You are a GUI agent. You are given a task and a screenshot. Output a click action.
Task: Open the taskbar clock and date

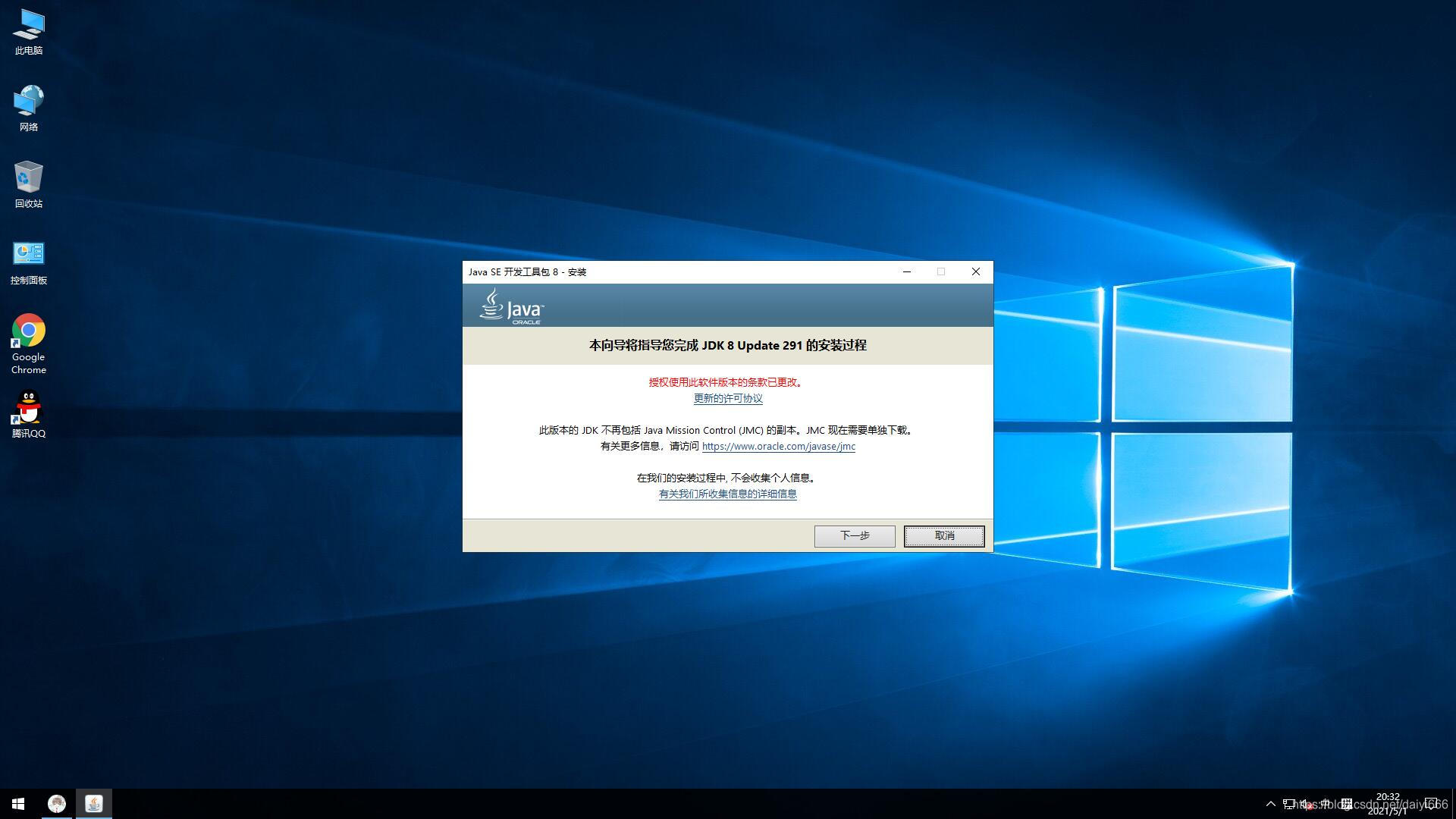point(1388,804)
